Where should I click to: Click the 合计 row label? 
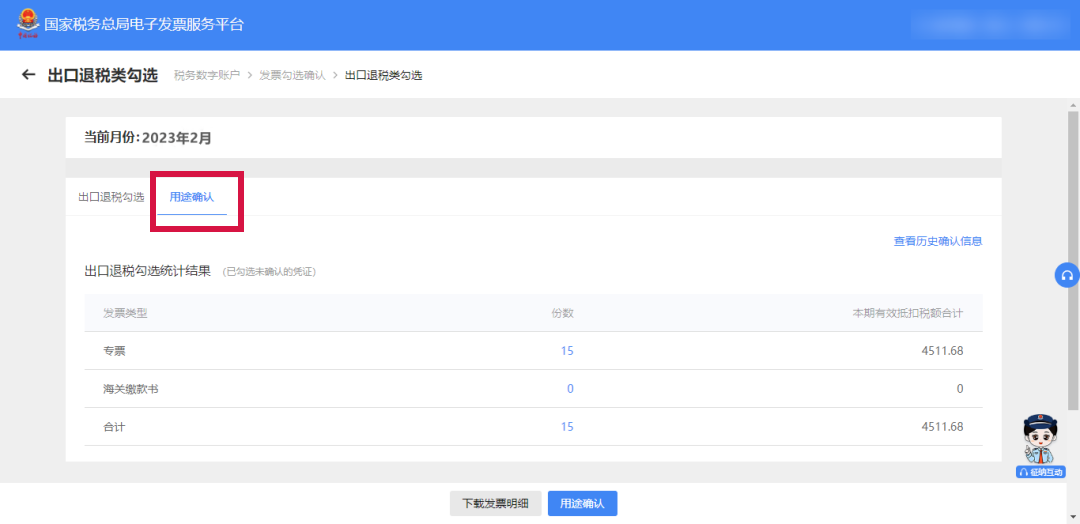(x=114, y=426)
